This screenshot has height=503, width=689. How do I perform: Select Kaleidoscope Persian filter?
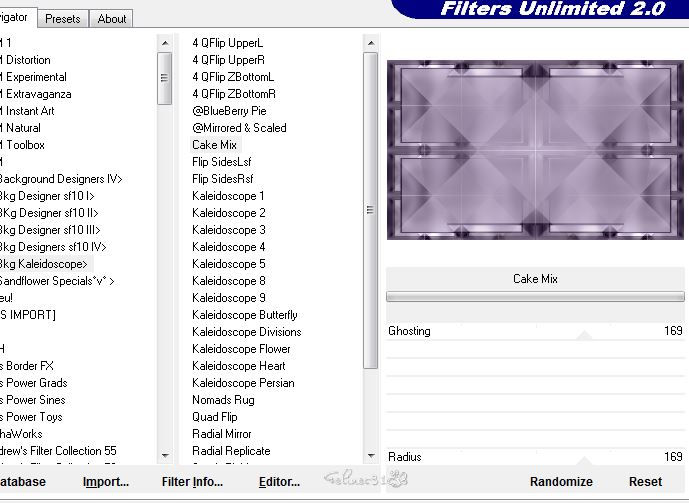tap(243, 383)
